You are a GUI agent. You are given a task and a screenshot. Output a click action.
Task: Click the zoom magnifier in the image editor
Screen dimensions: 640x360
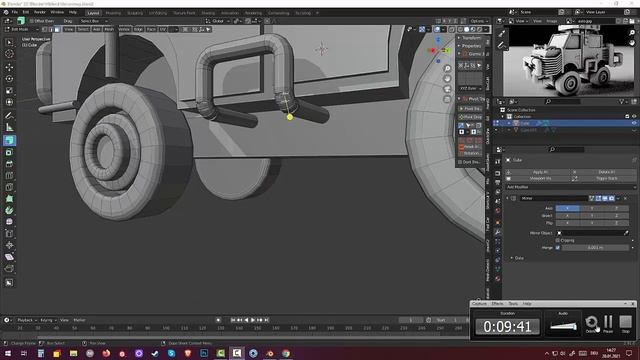[x=632, y=33]
